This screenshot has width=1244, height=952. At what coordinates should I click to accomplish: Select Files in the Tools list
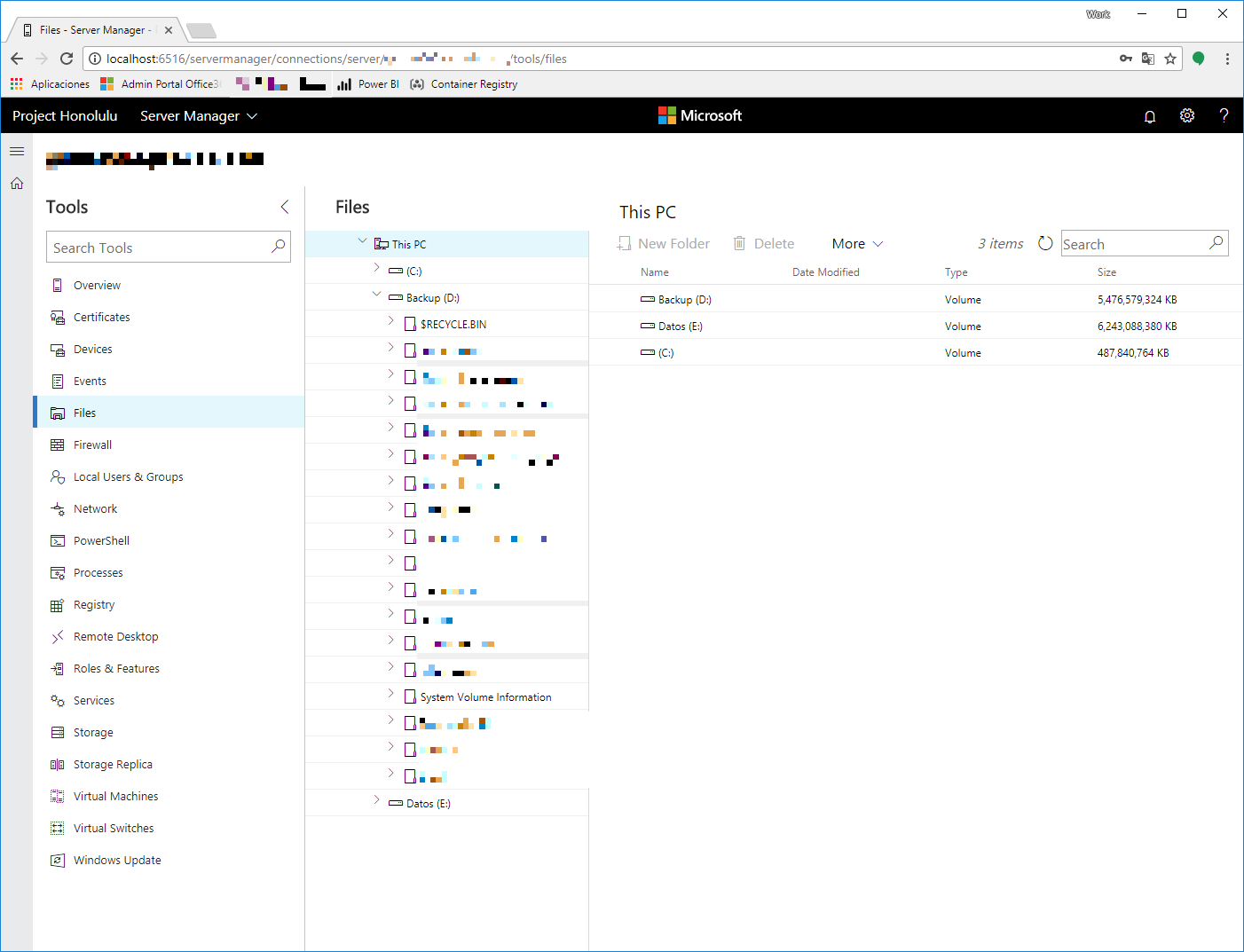169,413
